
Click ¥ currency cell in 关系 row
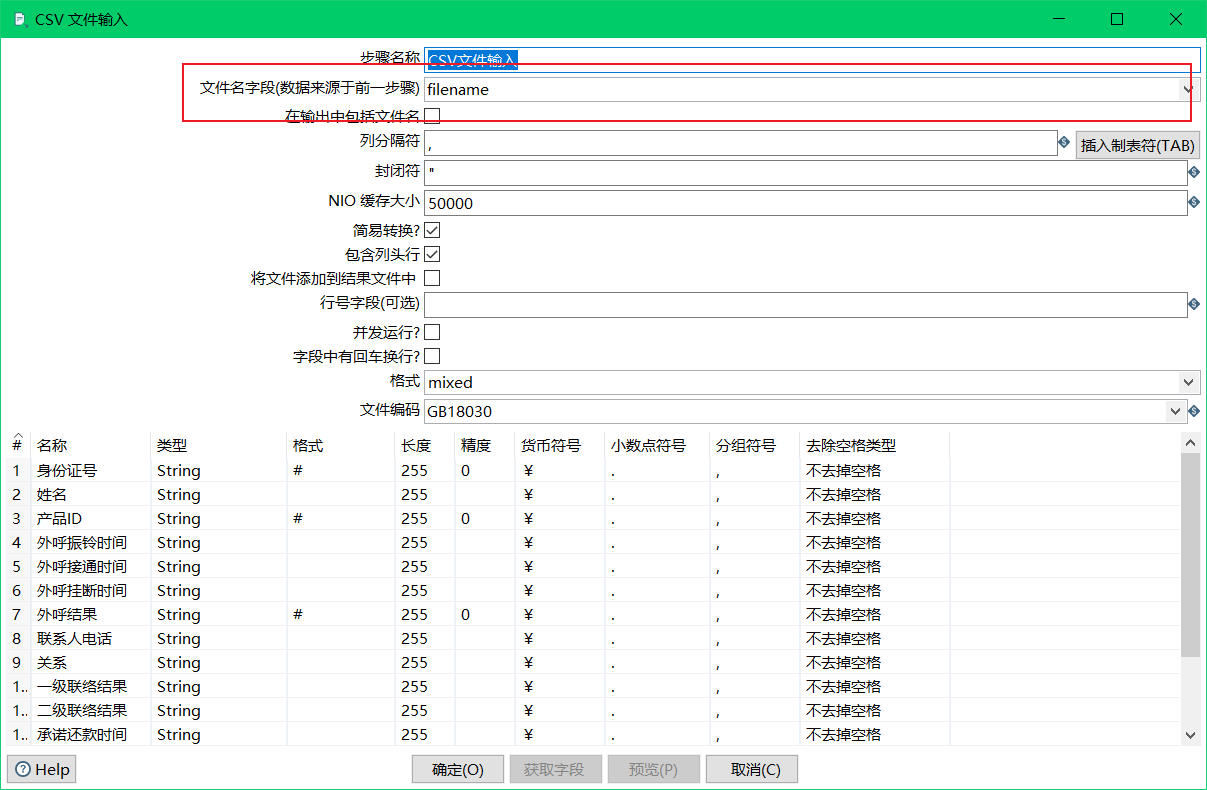click(560, 662)
